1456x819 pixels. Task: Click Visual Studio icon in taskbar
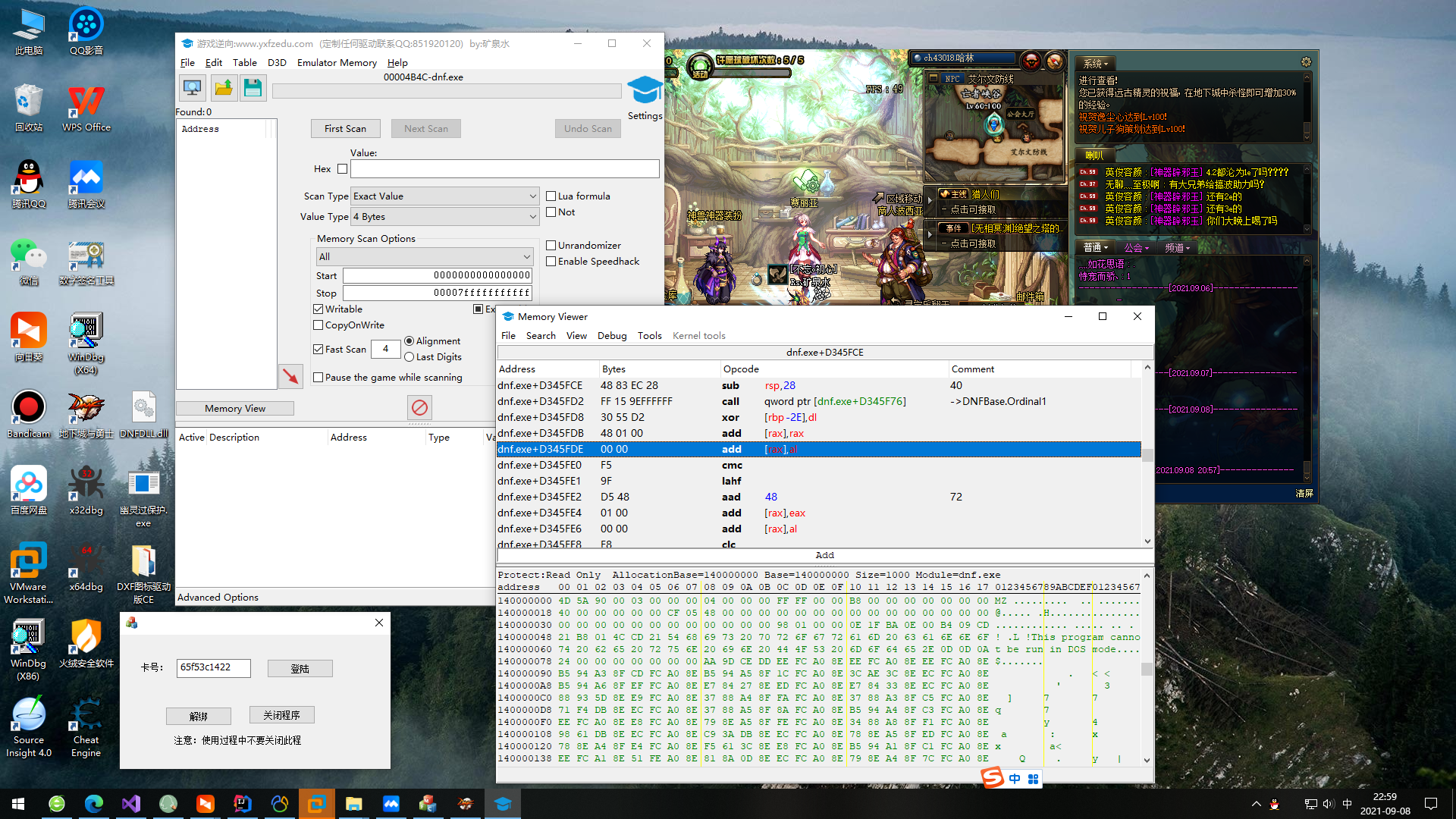(131, 804)
